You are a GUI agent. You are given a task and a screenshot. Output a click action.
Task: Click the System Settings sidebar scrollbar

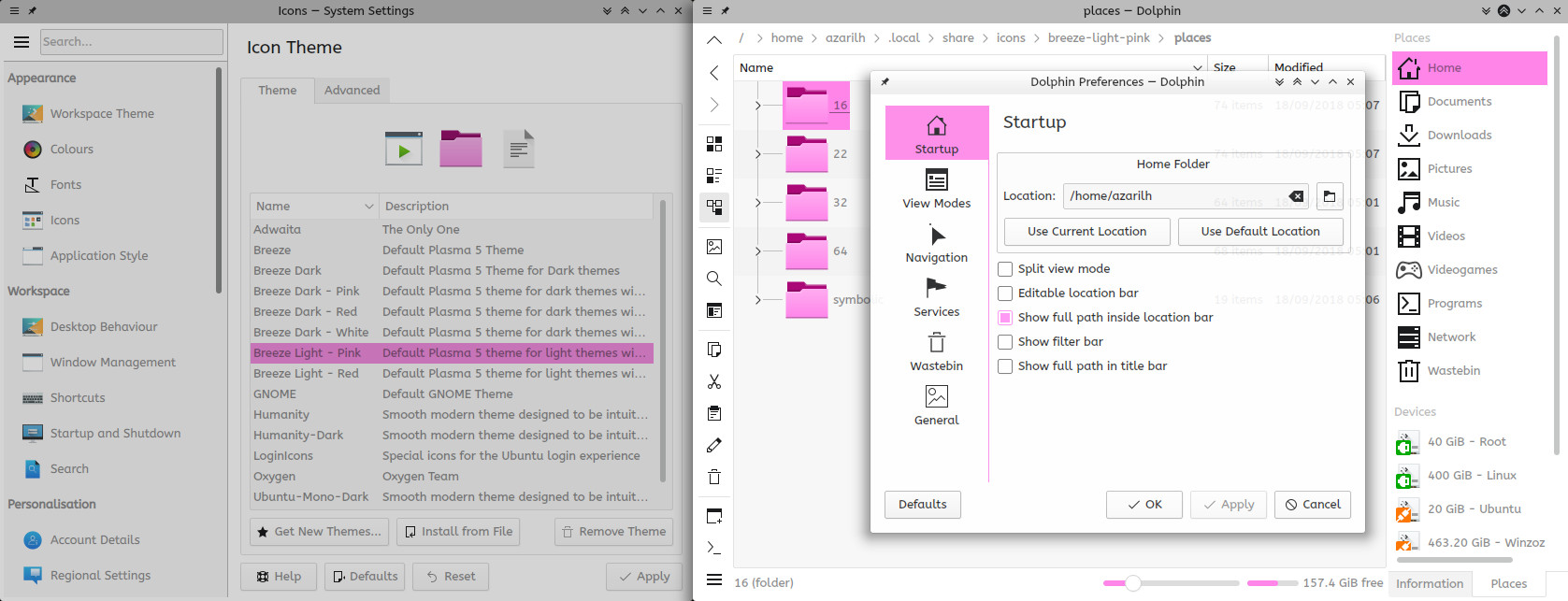(219, 179)
